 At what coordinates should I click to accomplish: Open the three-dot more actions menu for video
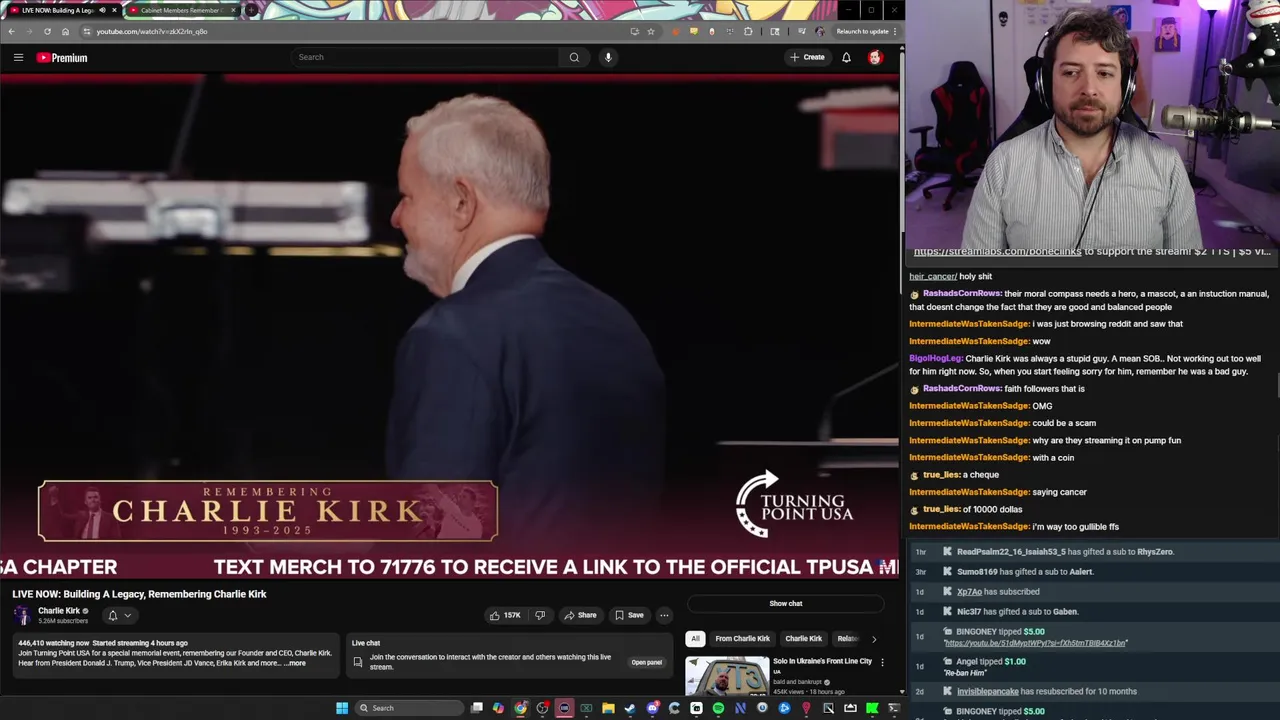click(664, 615)
